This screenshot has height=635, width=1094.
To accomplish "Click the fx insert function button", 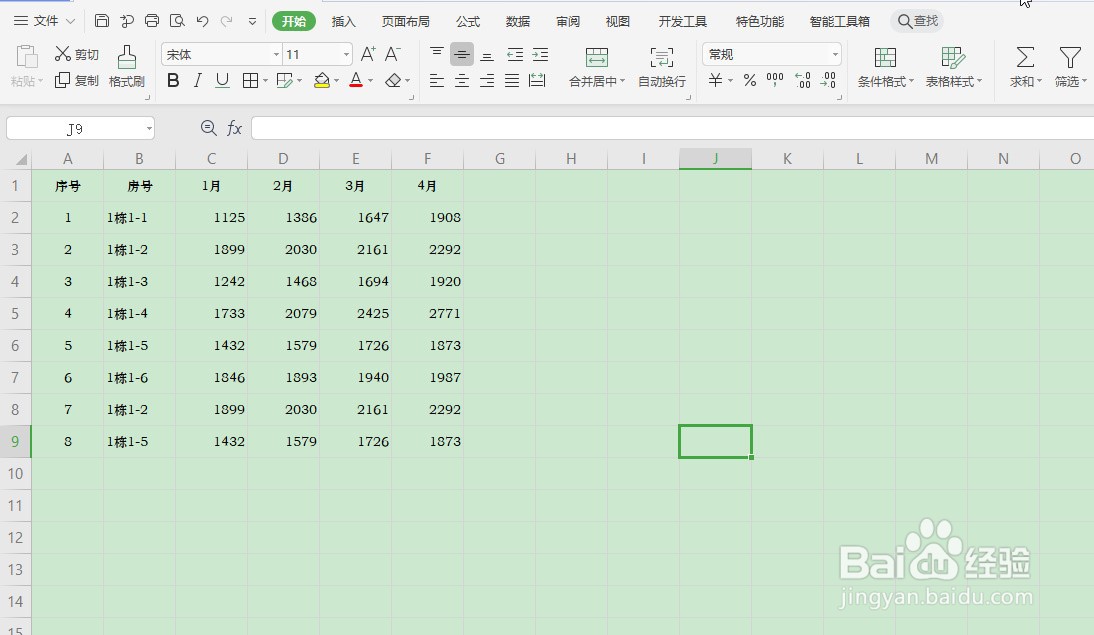I will click(234, 128).
